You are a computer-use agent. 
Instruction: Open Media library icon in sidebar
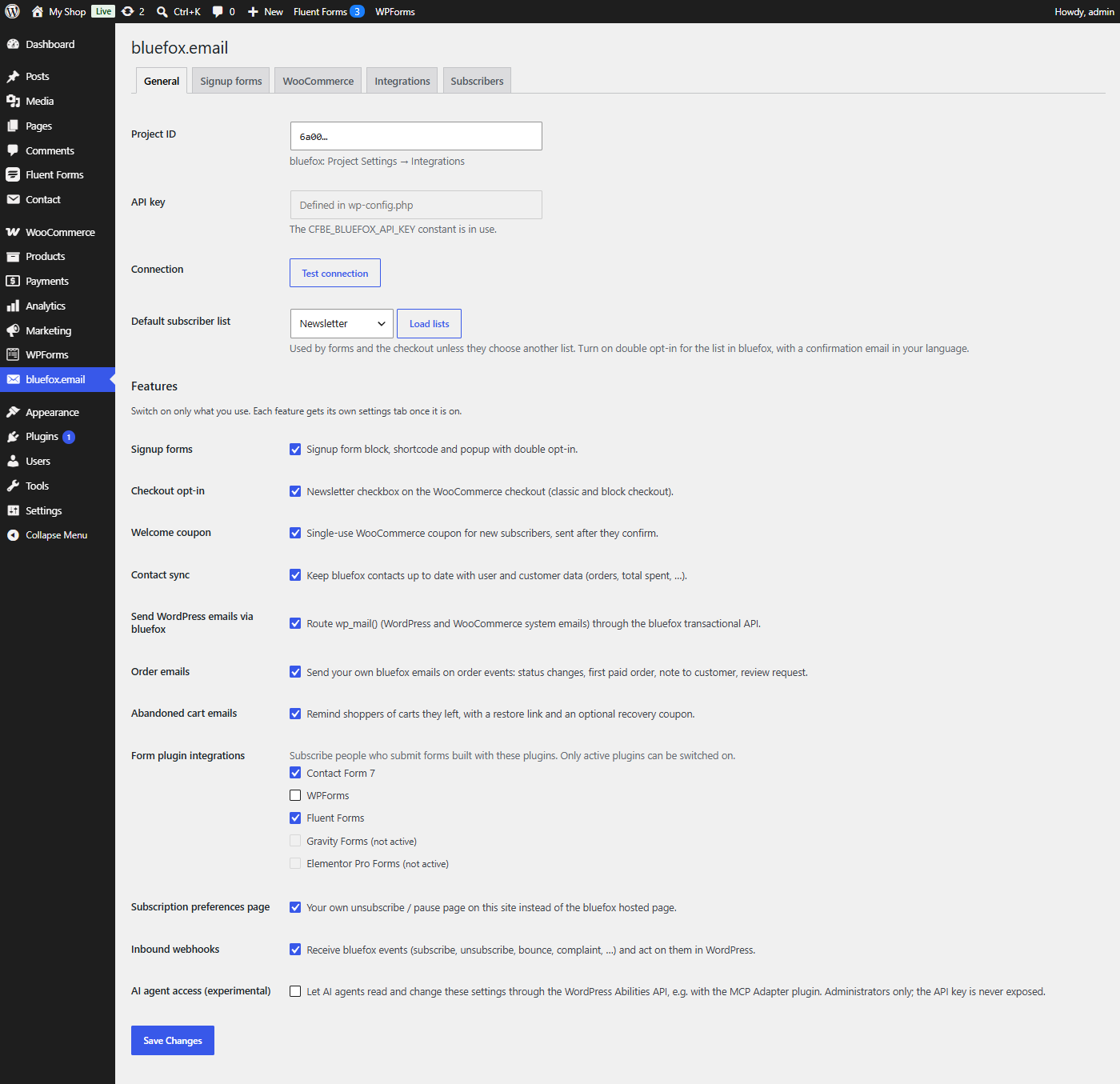(13, 101)
